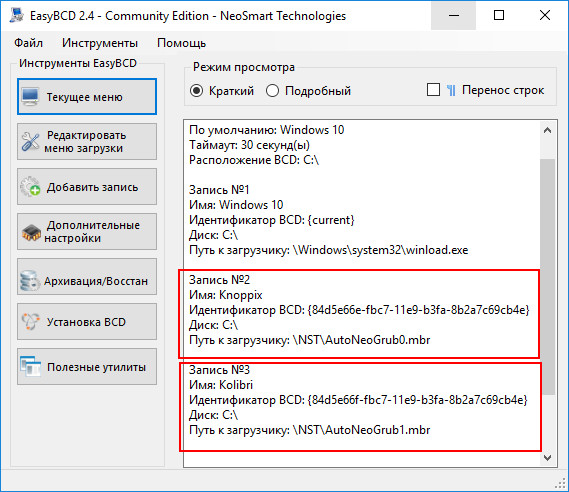569x492 pixels.
Task: Click the vertical scrollbar thumb in entries pane
Action: click(548, 276)
